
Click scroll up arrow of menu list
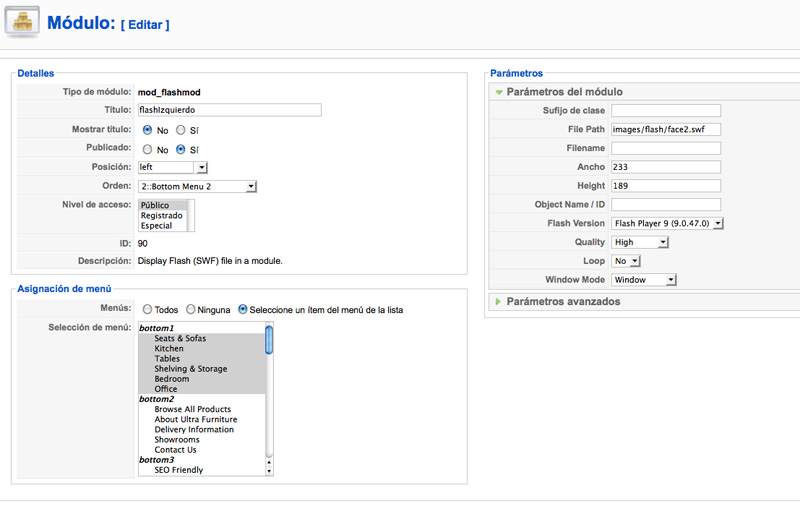click(x=269, y=463)
